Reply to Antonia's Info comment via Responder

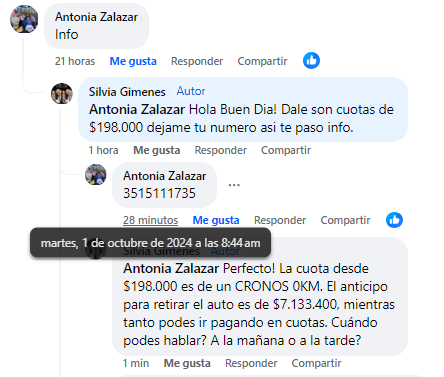coord(197,61)
